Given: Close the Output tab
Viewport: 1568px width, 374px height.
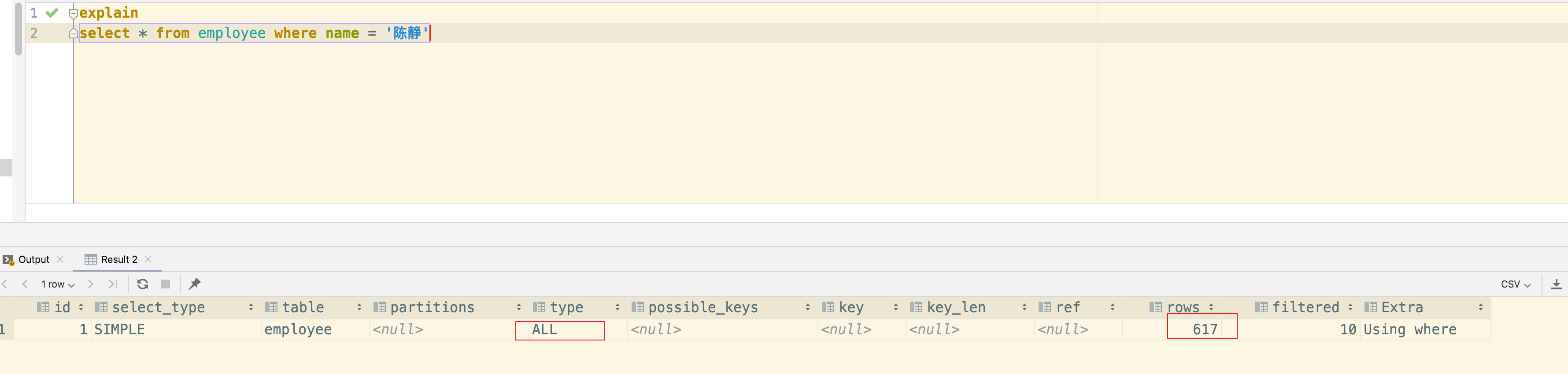Looking at the screenshot, I should click(x=60, y=259).
